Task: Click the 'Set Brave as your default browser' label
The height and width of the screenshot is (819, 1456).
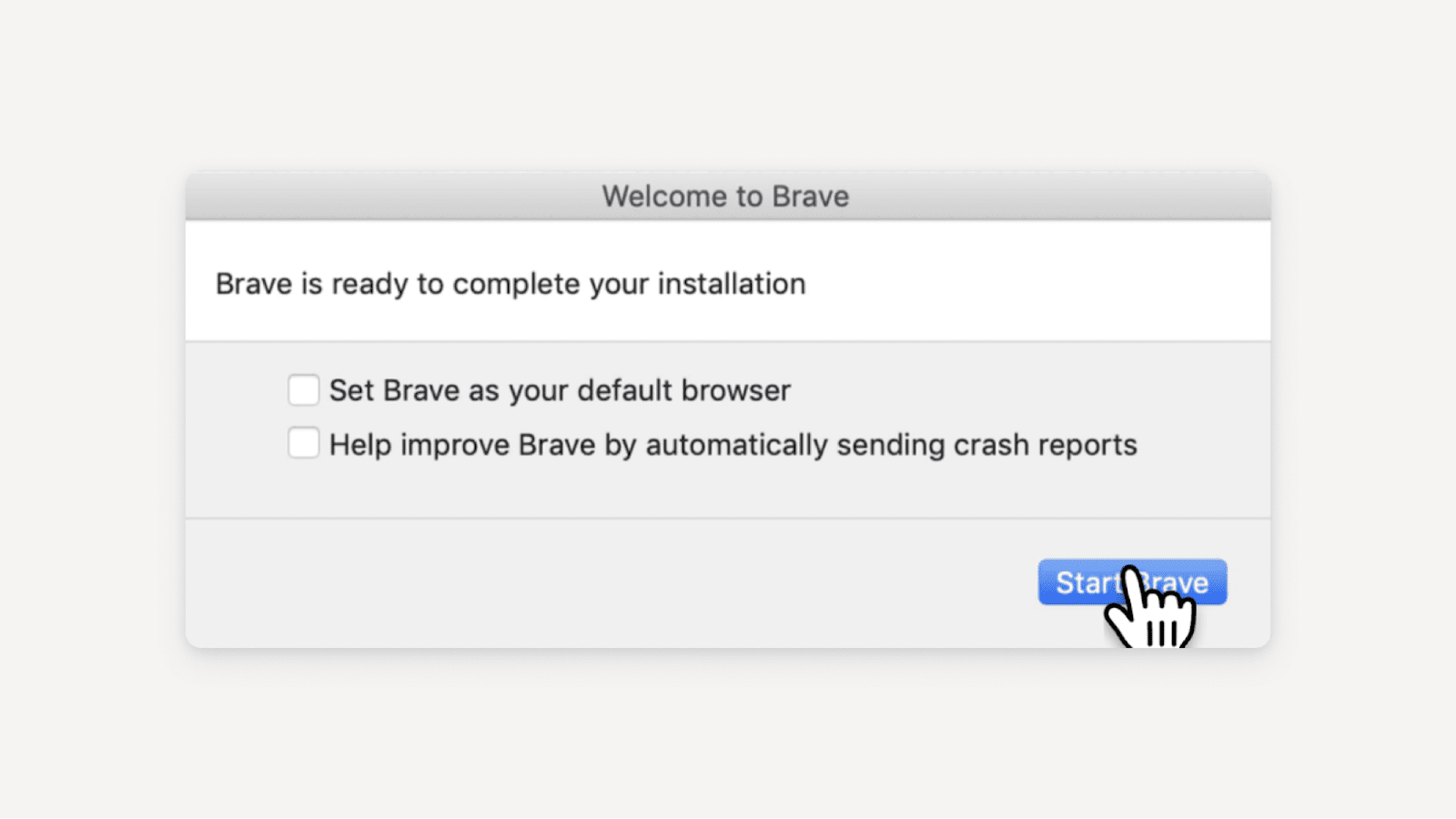Action: click(x=560, y=390)
